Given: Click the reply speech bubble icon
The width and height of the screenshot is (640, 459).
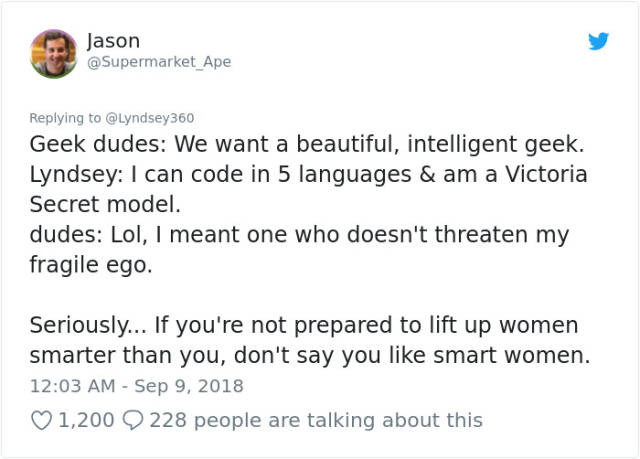Looking at the screenshot, I should click(132, 421).
